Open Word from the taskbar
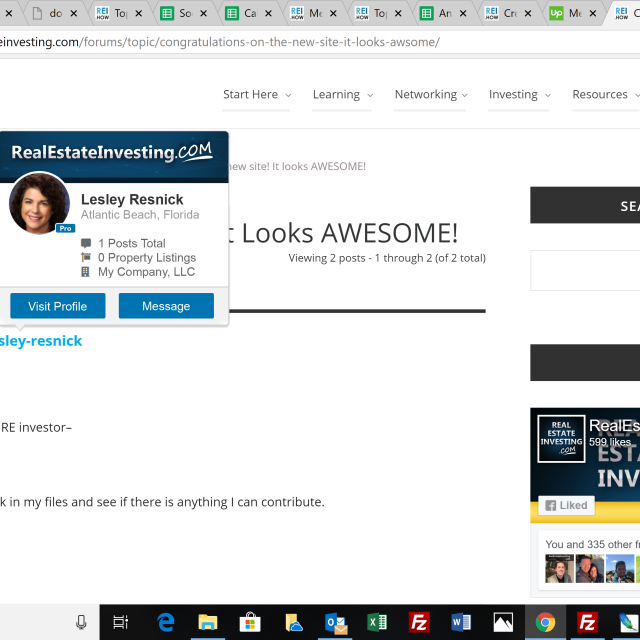640x640 pixels. pos(461,622)
